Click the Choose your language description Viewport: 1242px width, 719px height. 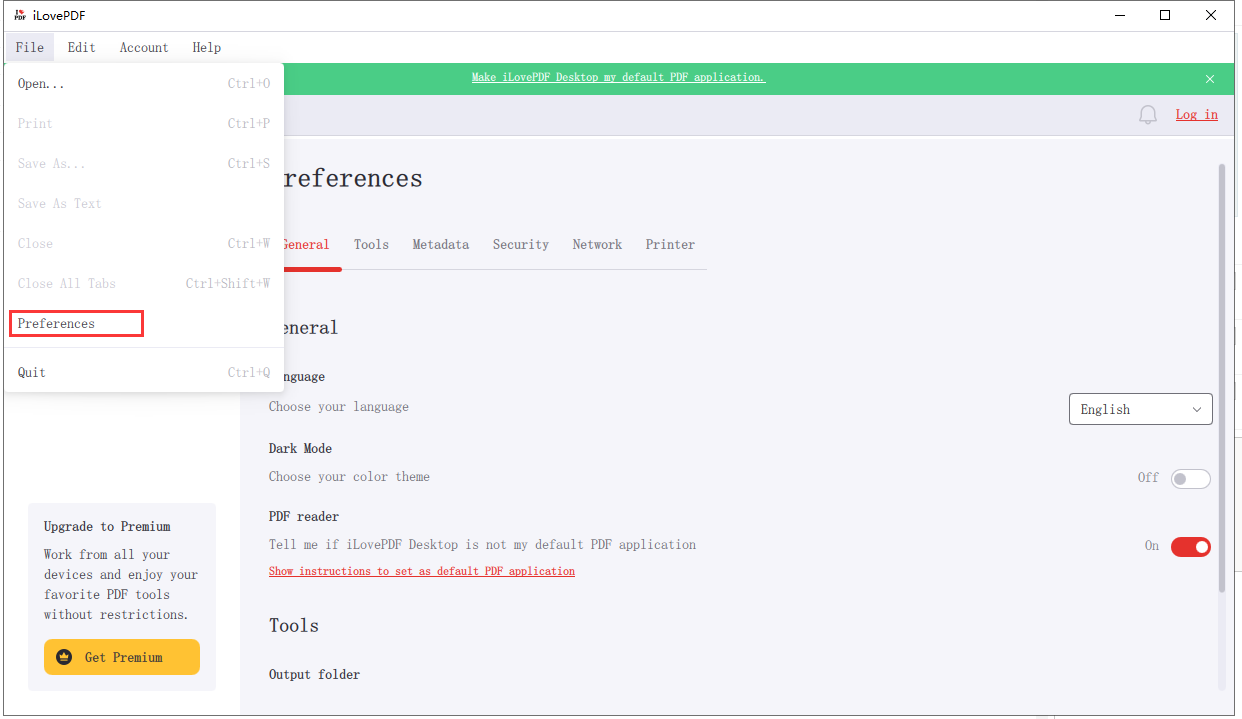[339, 407]
